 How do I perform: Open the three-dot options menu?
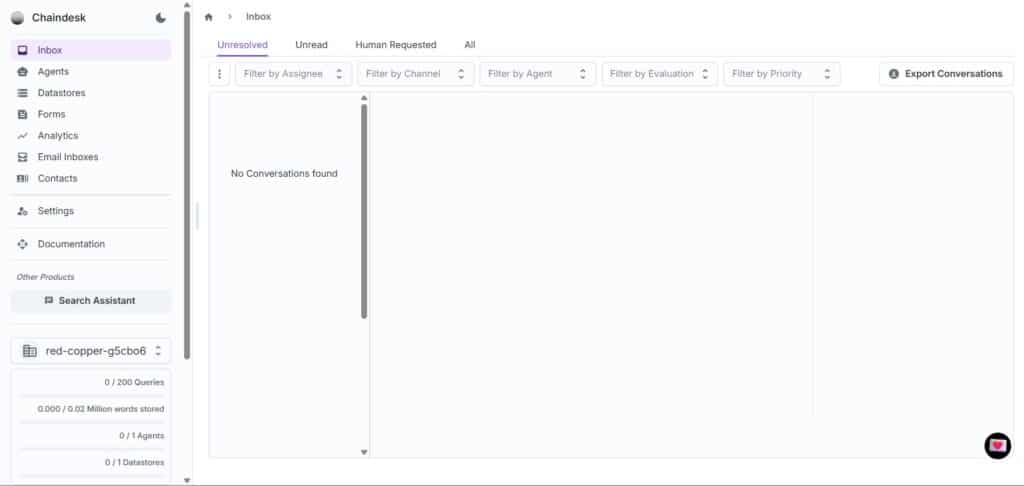click(x=219, y=74)
